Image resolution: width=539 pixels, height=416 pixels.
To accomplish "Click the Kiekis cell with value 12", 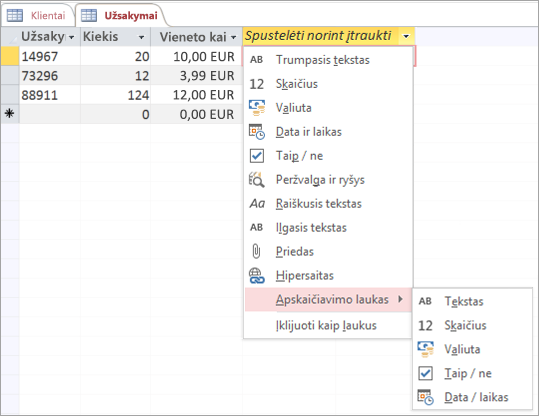I will (x=116, y=76).
